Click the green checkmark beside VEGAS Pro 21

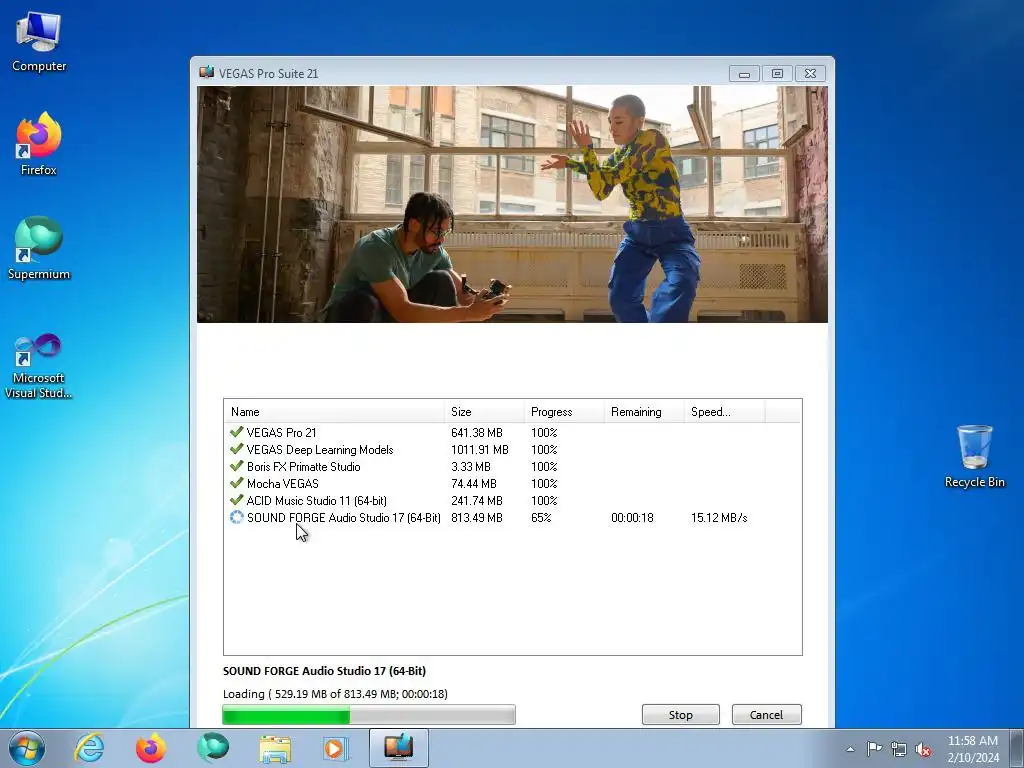(x=236, y=432)
